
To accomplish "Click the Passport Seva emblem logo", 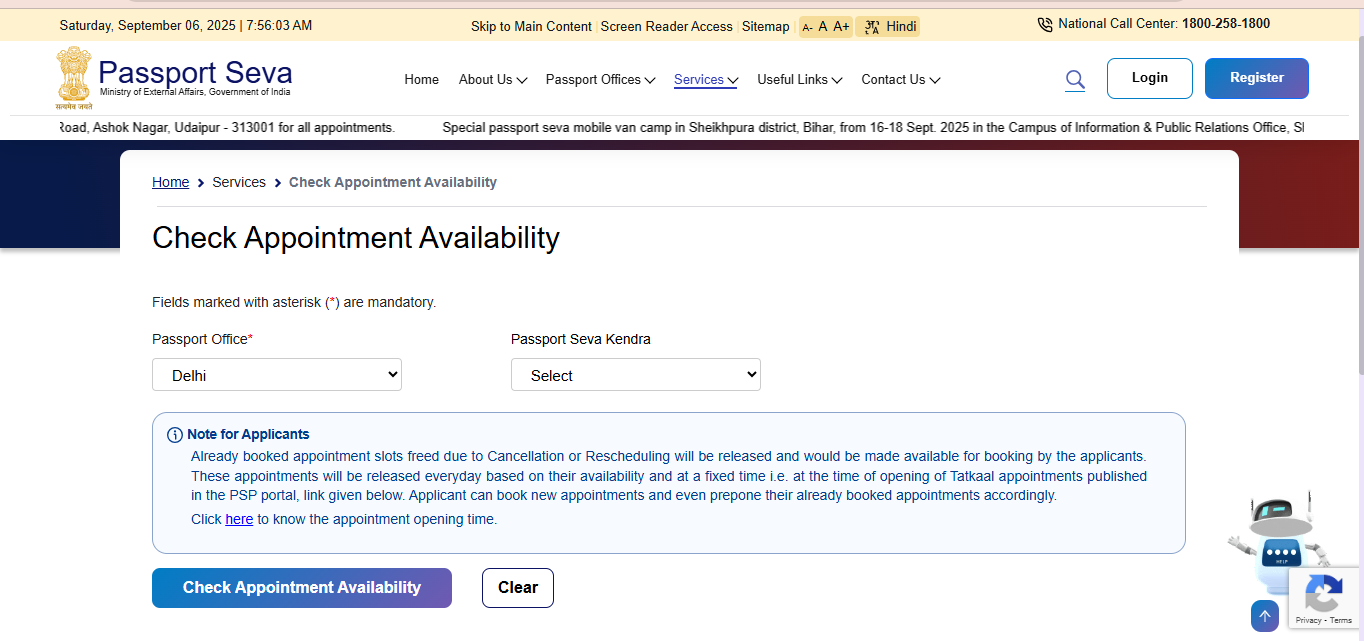I will point(74,77).
